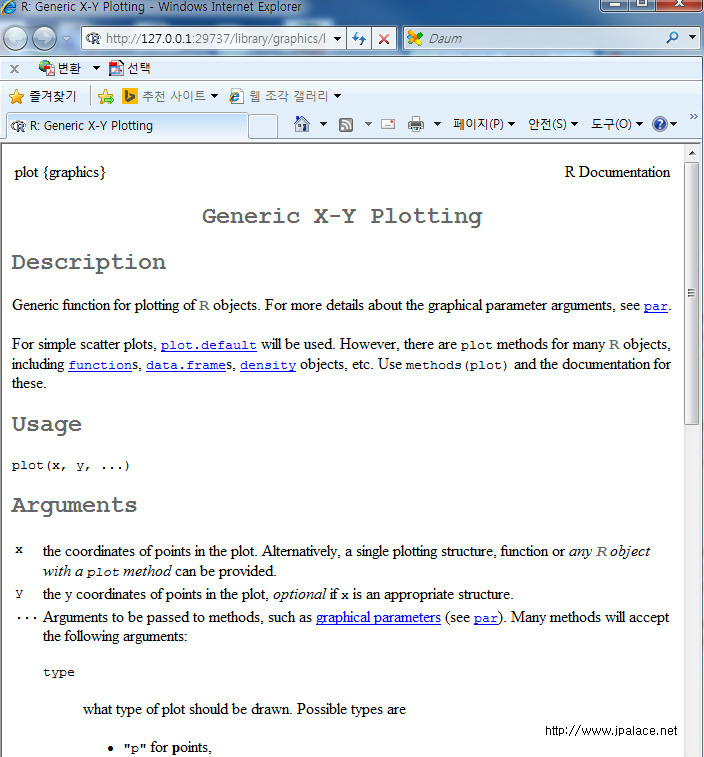Click the Home icon

pyautogui.click(x=302, y=124)
